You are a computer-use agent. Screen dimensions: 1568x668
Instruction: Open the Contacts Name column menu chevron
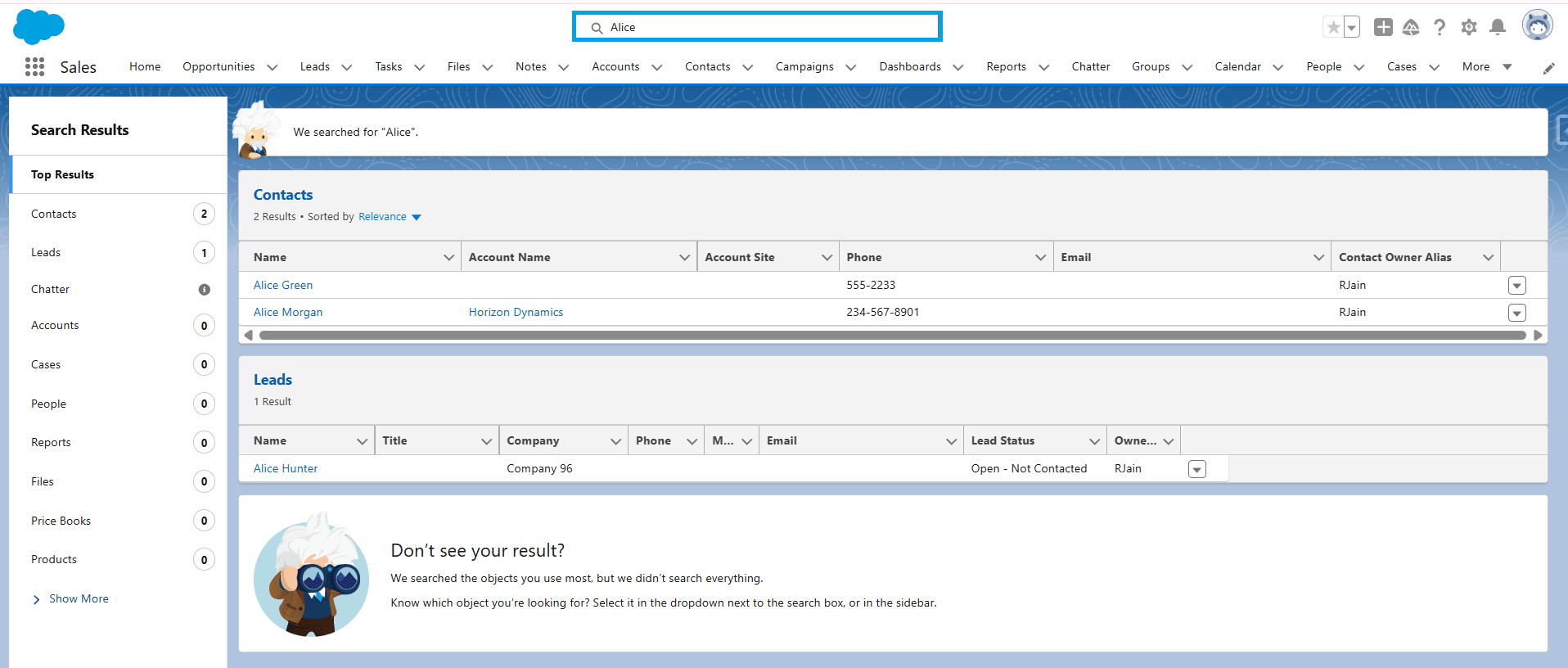(448, 257)
